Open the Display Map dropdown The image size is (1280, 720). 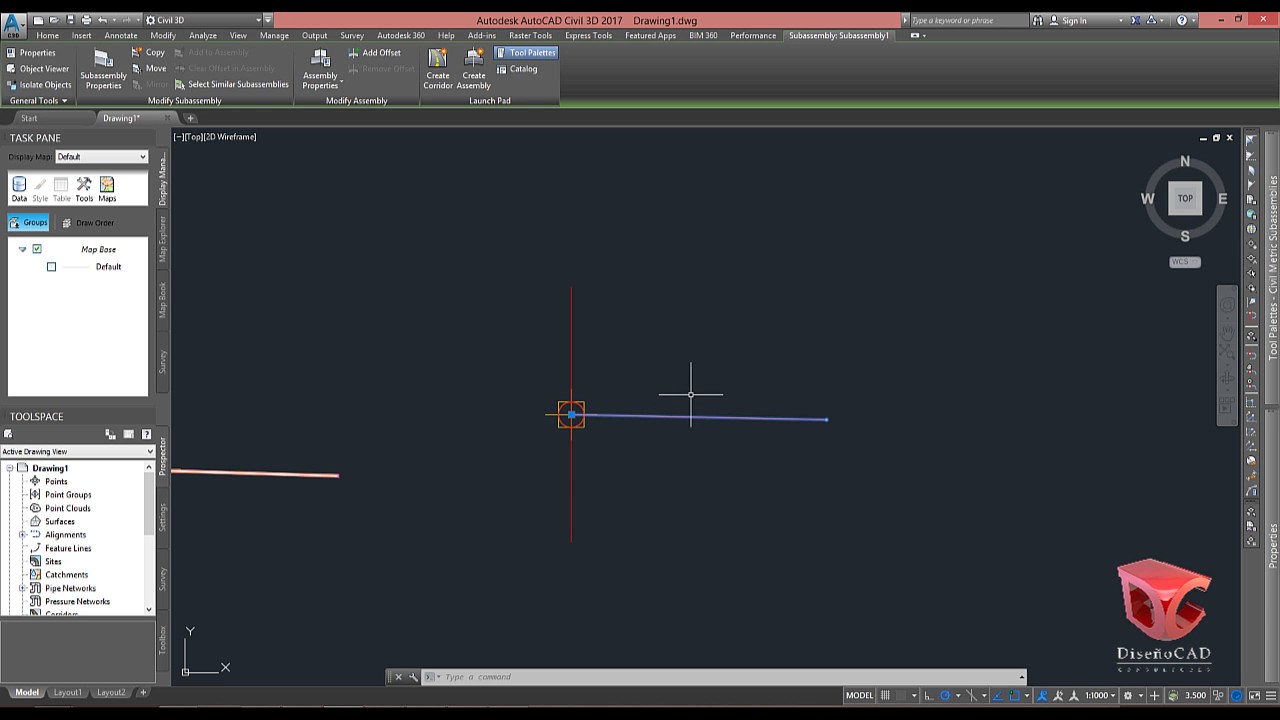[101, 157]
